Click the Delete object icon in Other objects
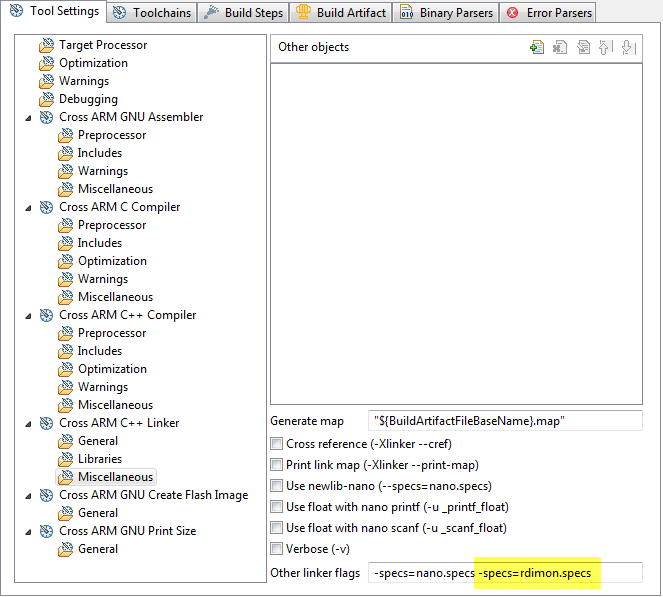The image size is (663, 597). [560, 47]
